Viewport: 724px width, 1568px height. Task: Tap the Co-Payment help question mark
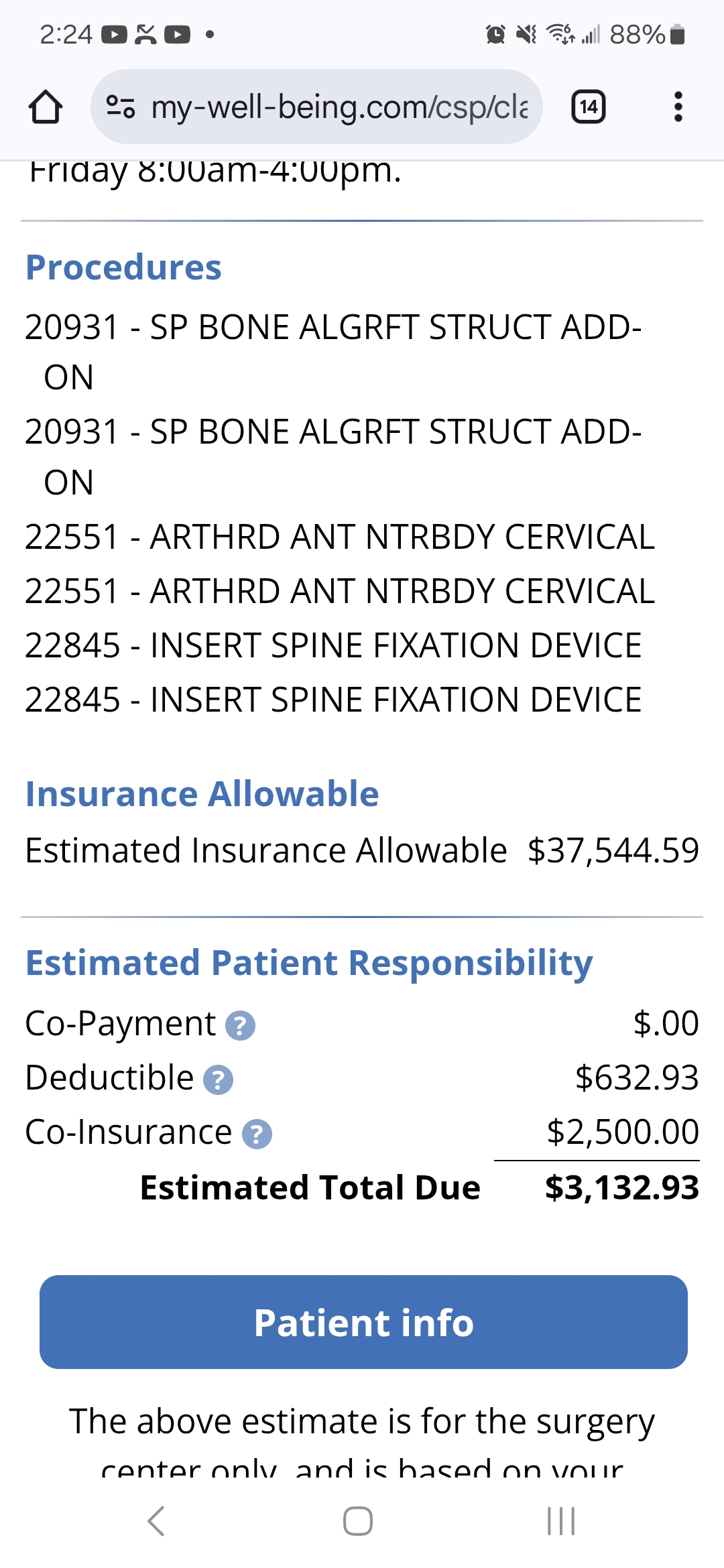[240, 1025]
